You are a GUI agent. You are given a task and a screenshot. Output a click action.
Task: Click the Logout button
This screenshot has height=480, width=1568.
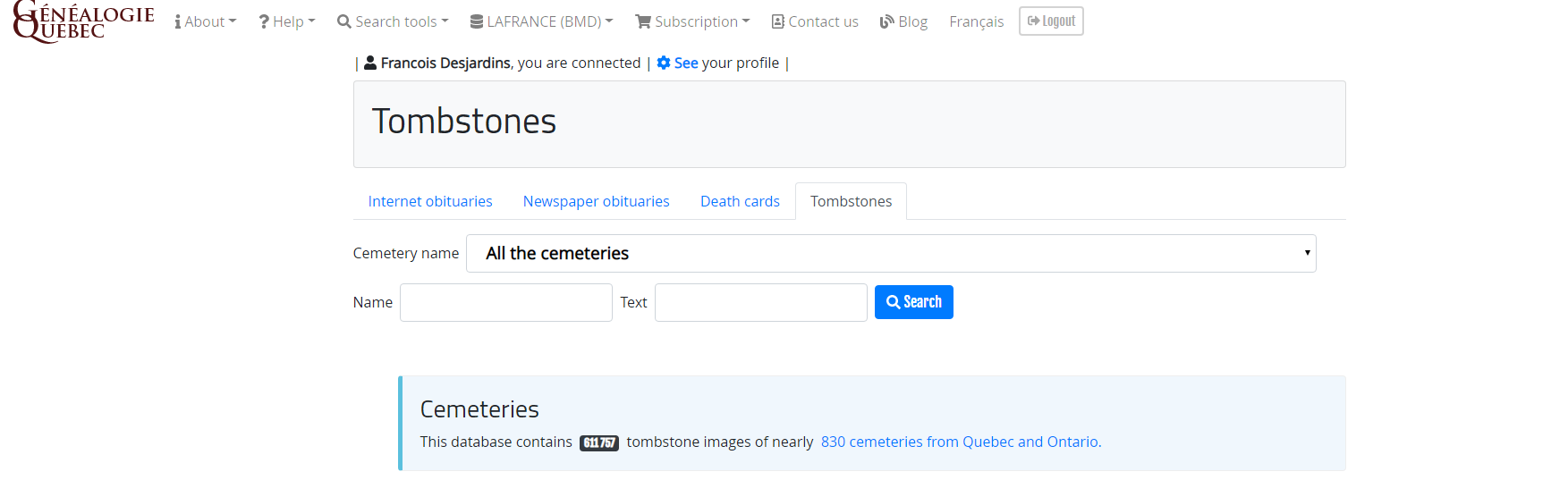(1051, 21)
